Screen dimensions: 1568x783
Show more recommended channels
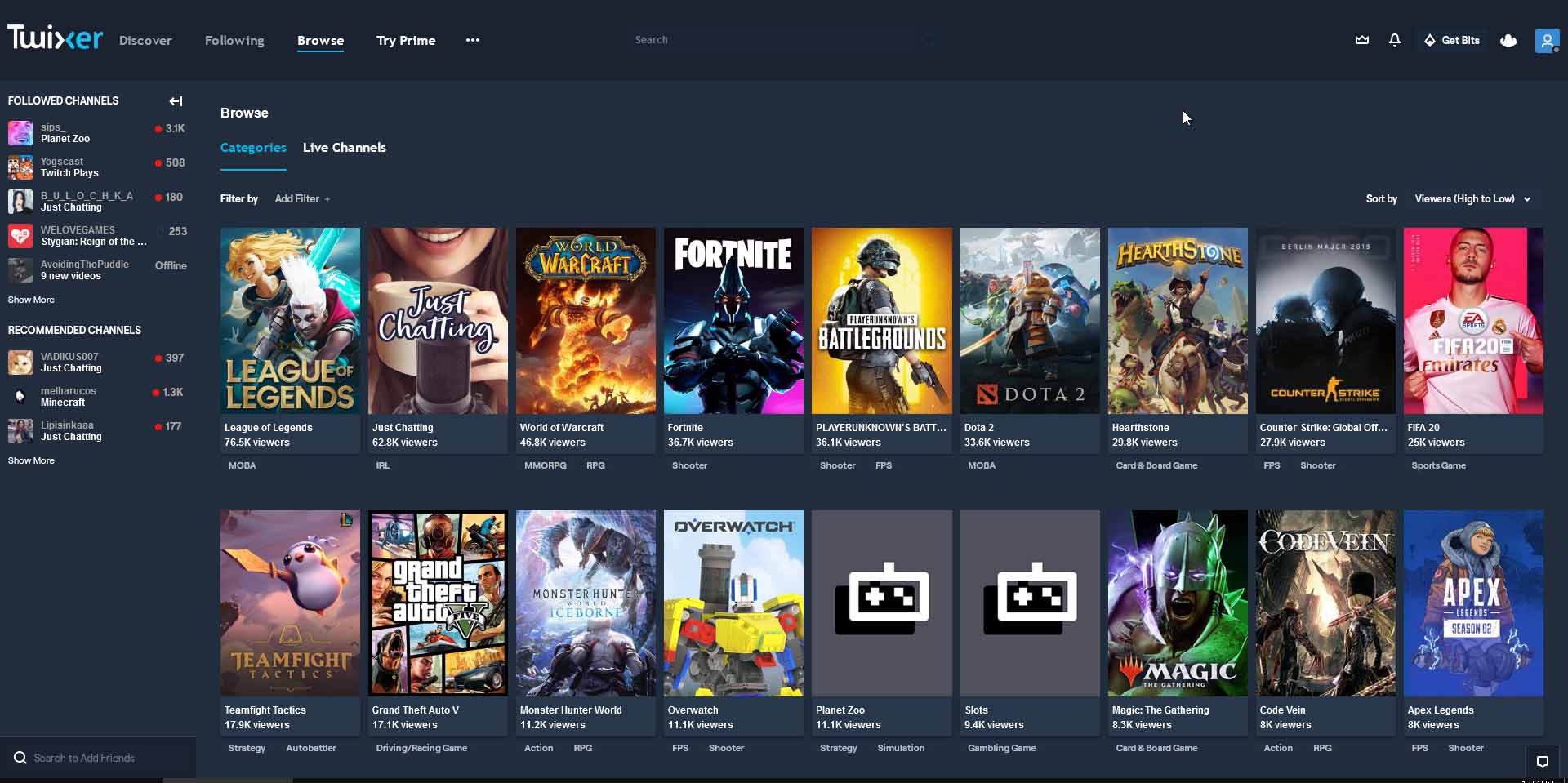tap(31, 460)
